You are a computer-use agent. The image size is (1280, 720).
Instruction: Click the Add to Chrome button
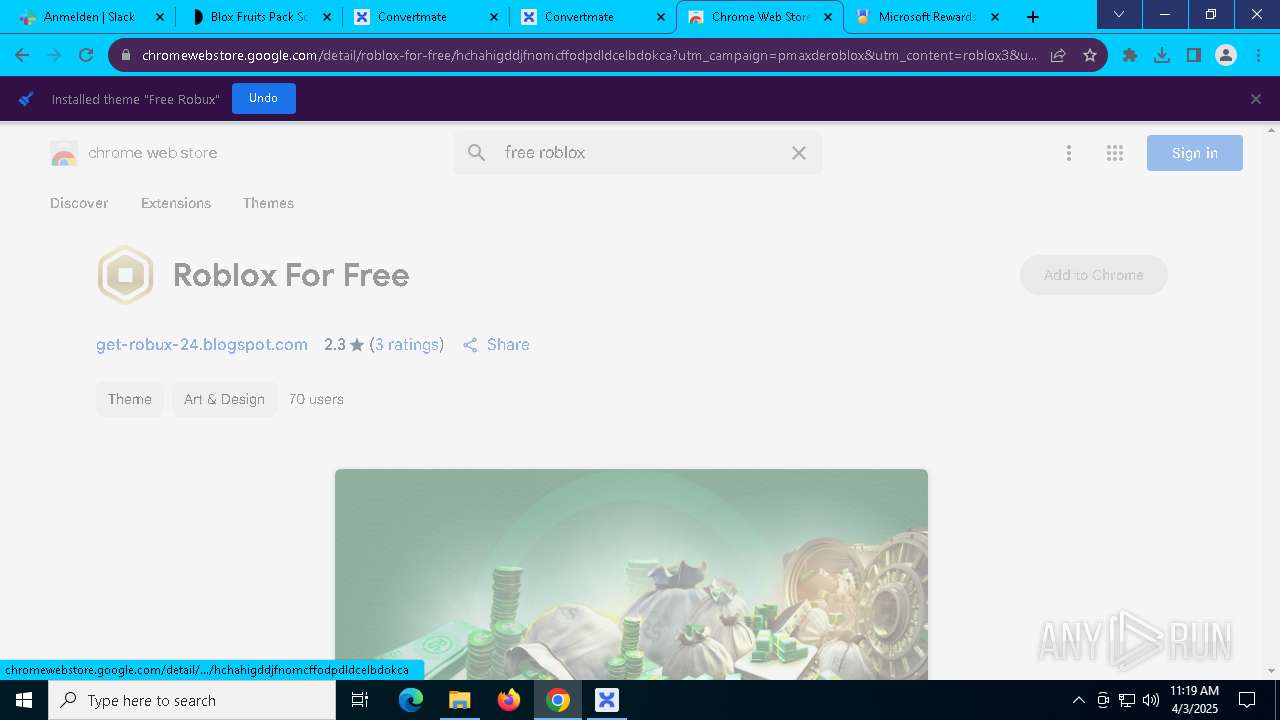pos(1094,275)
